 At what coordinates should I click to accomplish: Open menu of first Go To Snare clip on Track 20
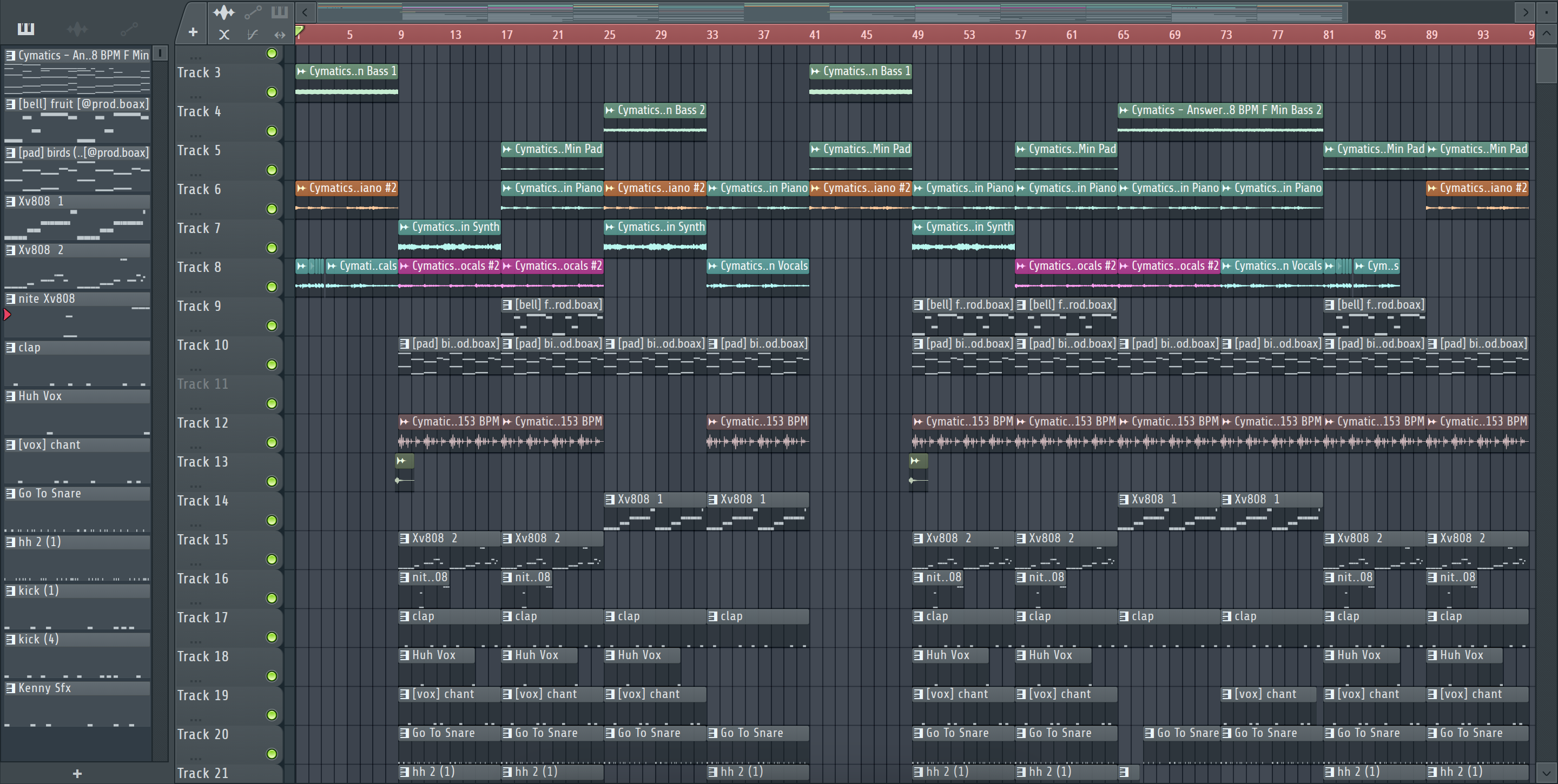[404, 733]
